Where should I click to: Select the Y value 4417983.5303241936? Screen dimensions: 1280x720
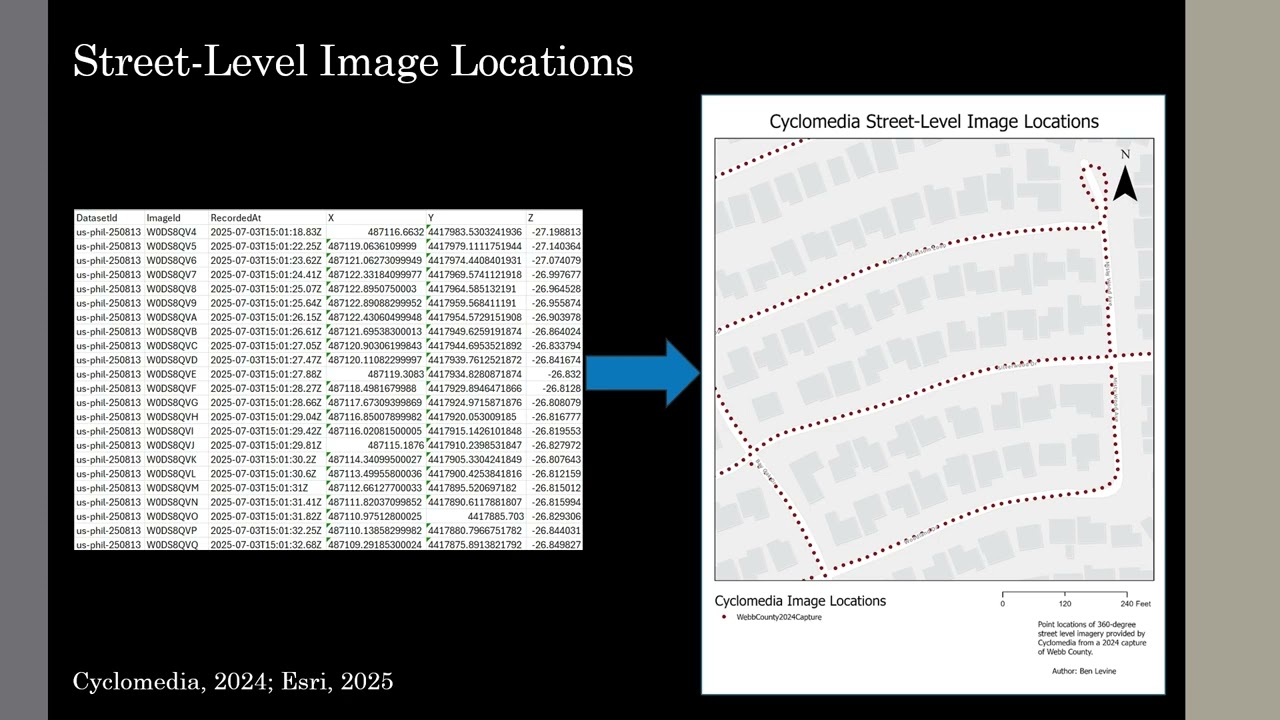[x=475, y=232]
